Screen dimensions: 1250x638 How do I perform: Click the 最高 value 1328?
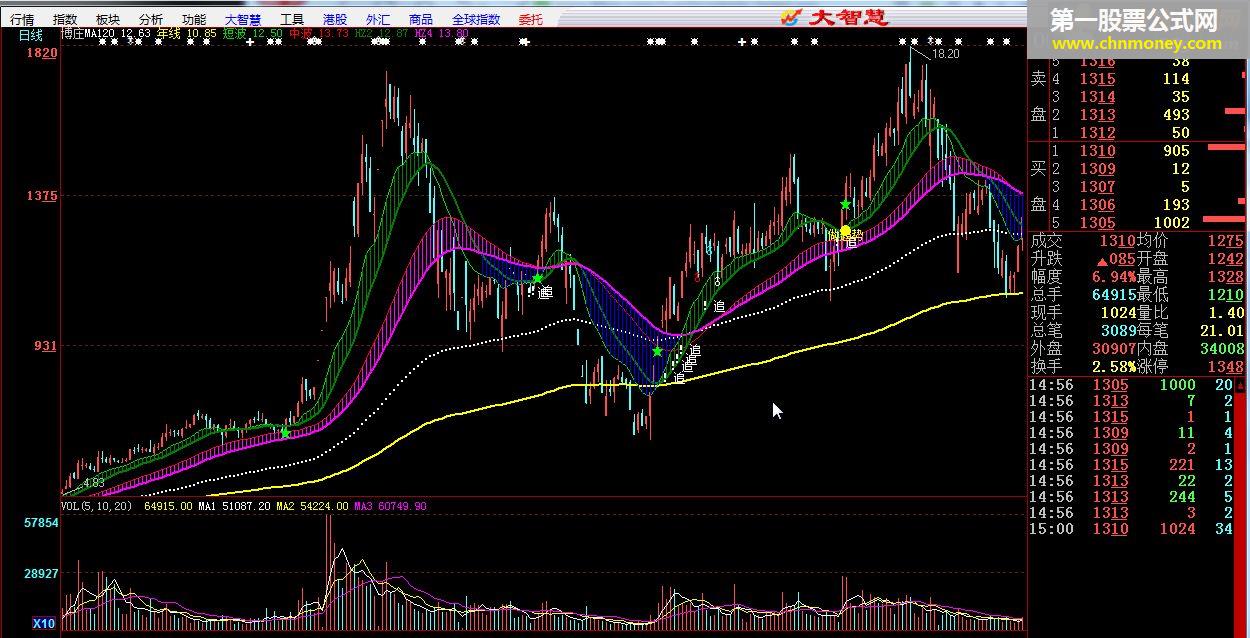tap(1225, 277)
